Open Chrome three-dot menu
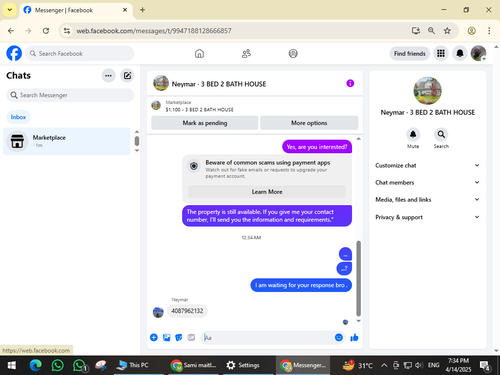Viewport: 500px width, 375px height. tap(489, 31)
